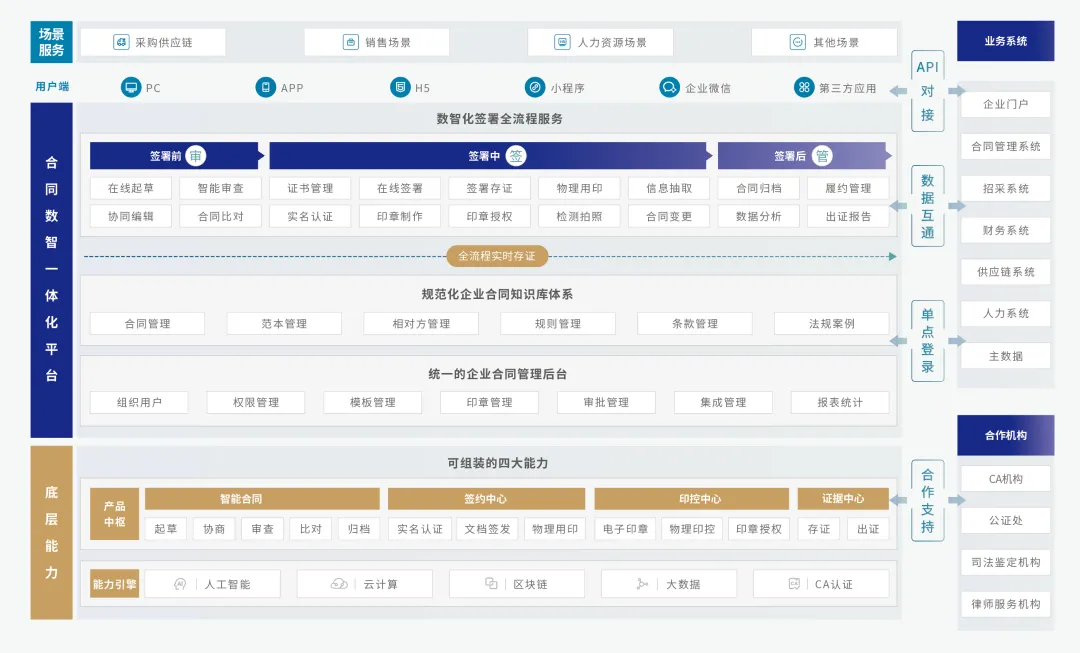Click the 检测拍照 box

point(579,216)
